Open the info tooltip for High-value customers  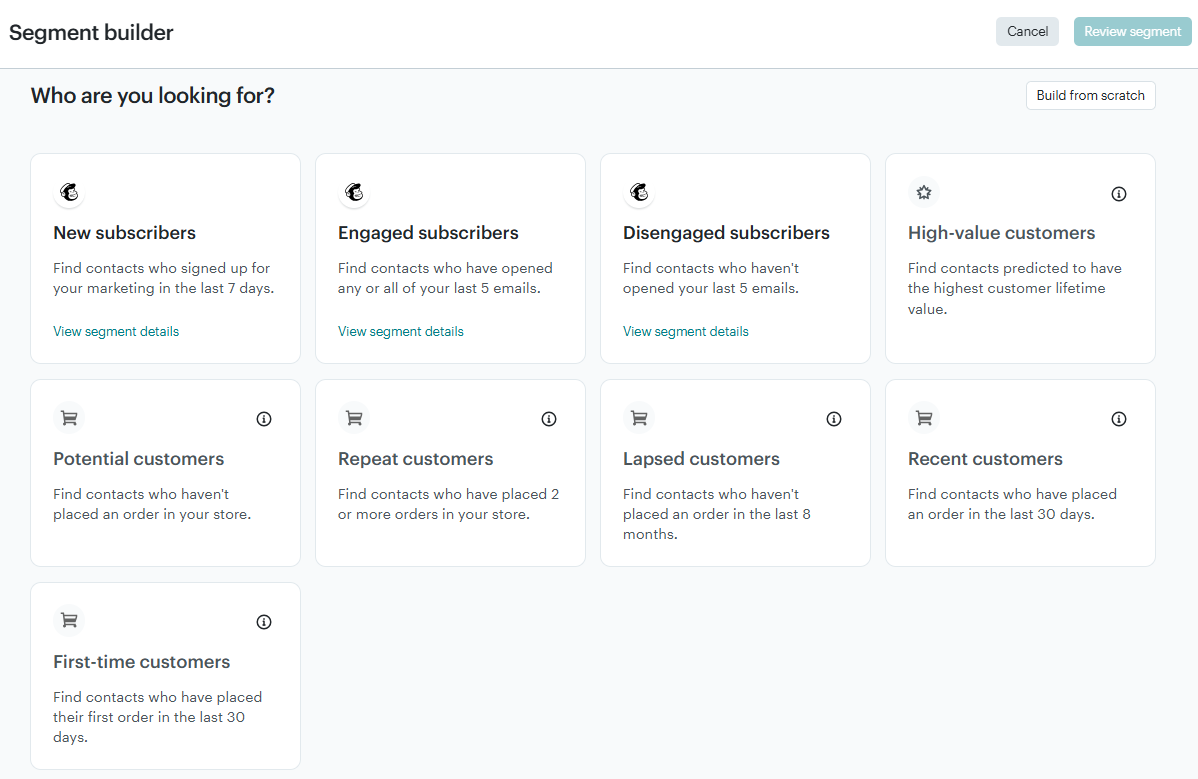click(1119, 194)
